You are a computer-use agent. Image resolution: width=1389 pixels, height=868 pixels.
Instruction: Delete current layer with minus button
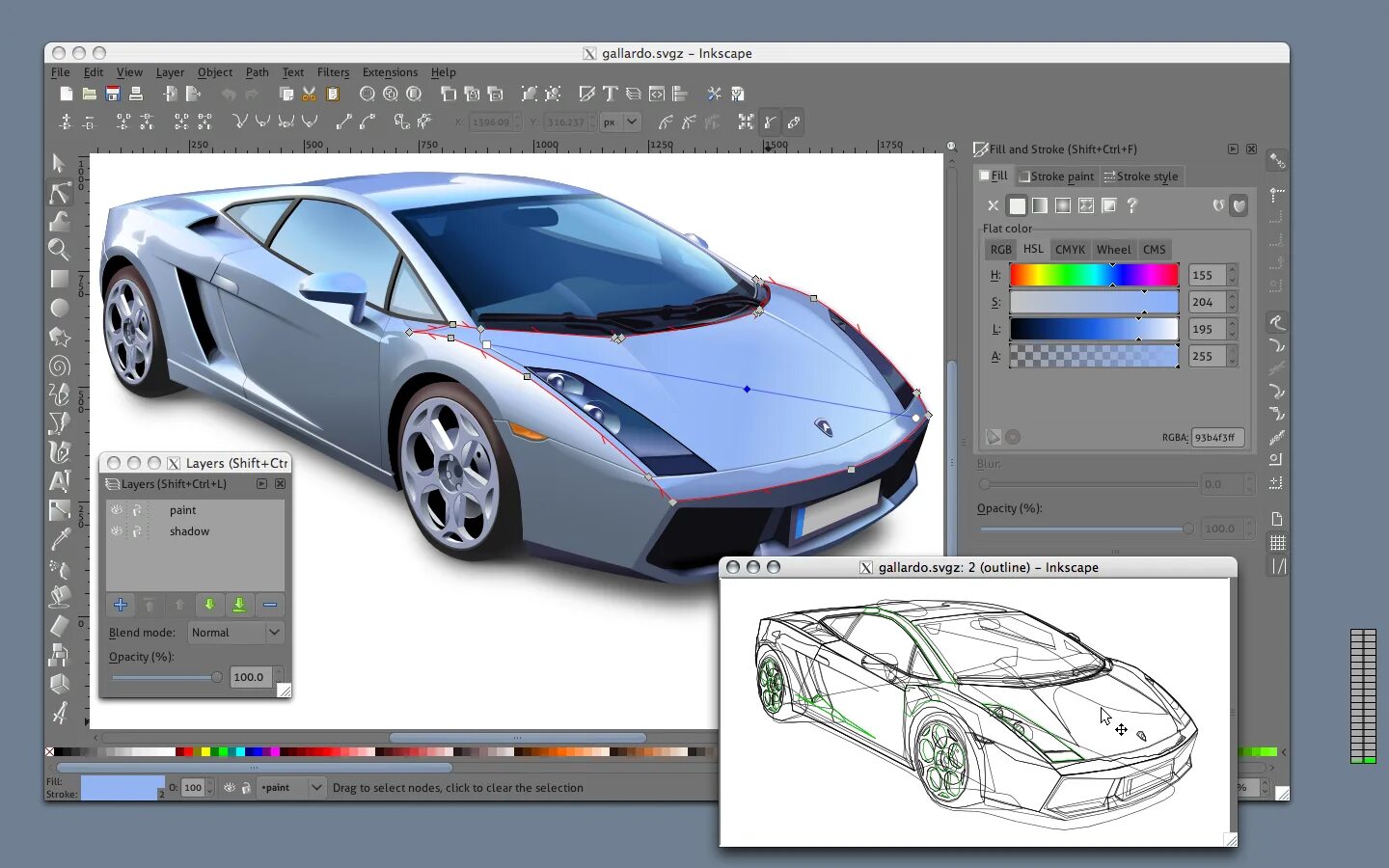270,605
